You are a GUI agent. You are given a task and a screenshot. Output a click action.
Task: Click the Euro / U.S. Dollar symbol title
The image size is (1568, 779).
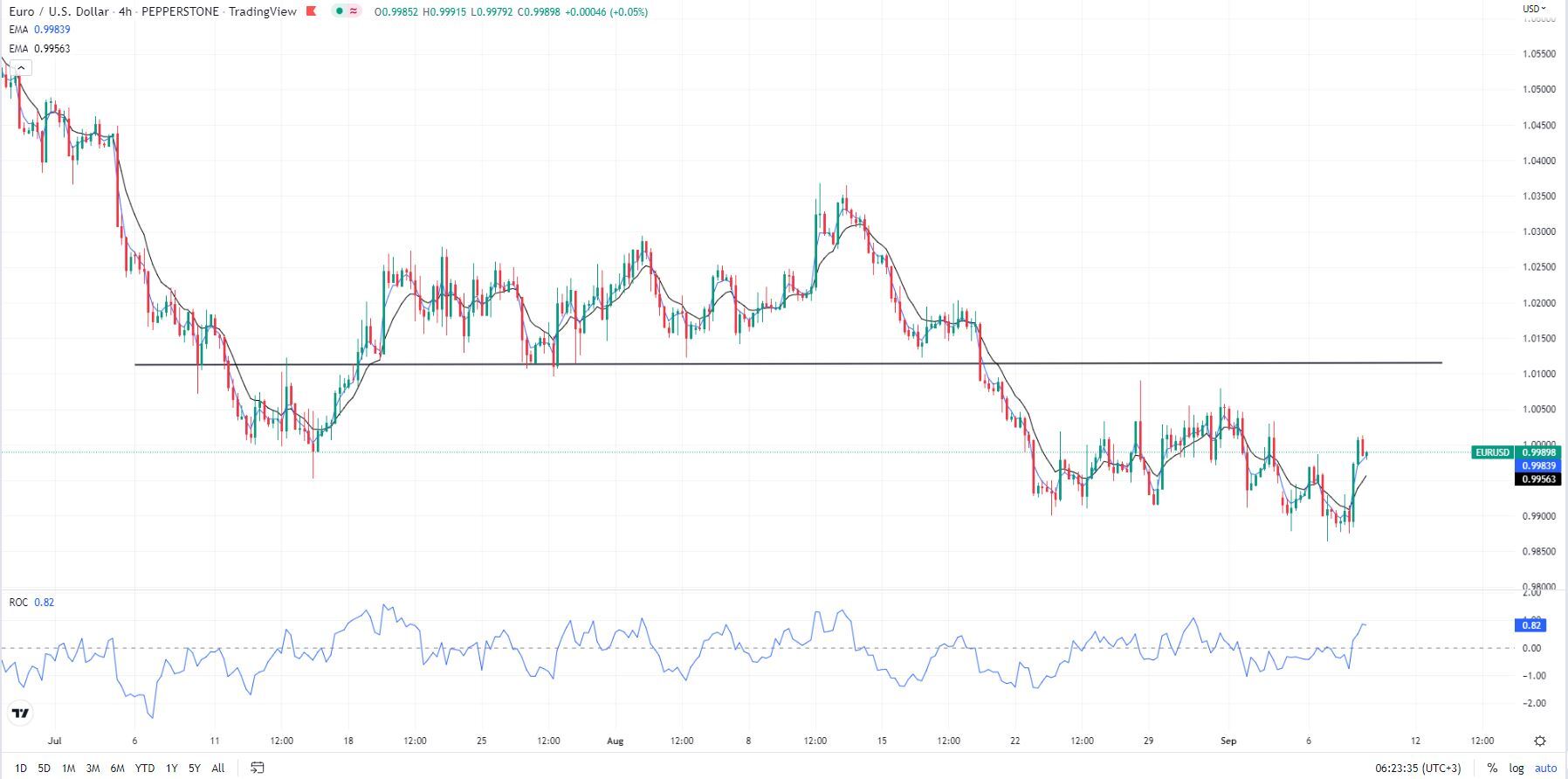pyautogui.click(x=59, y=11)
